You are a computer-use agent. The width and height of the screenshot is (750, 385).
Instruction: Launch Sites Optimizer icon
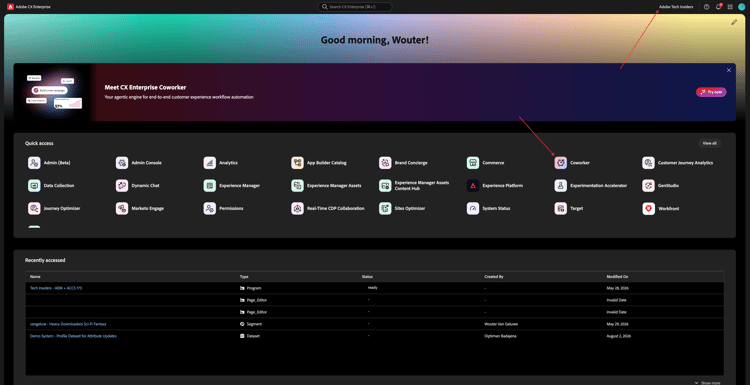coord(385,209)
